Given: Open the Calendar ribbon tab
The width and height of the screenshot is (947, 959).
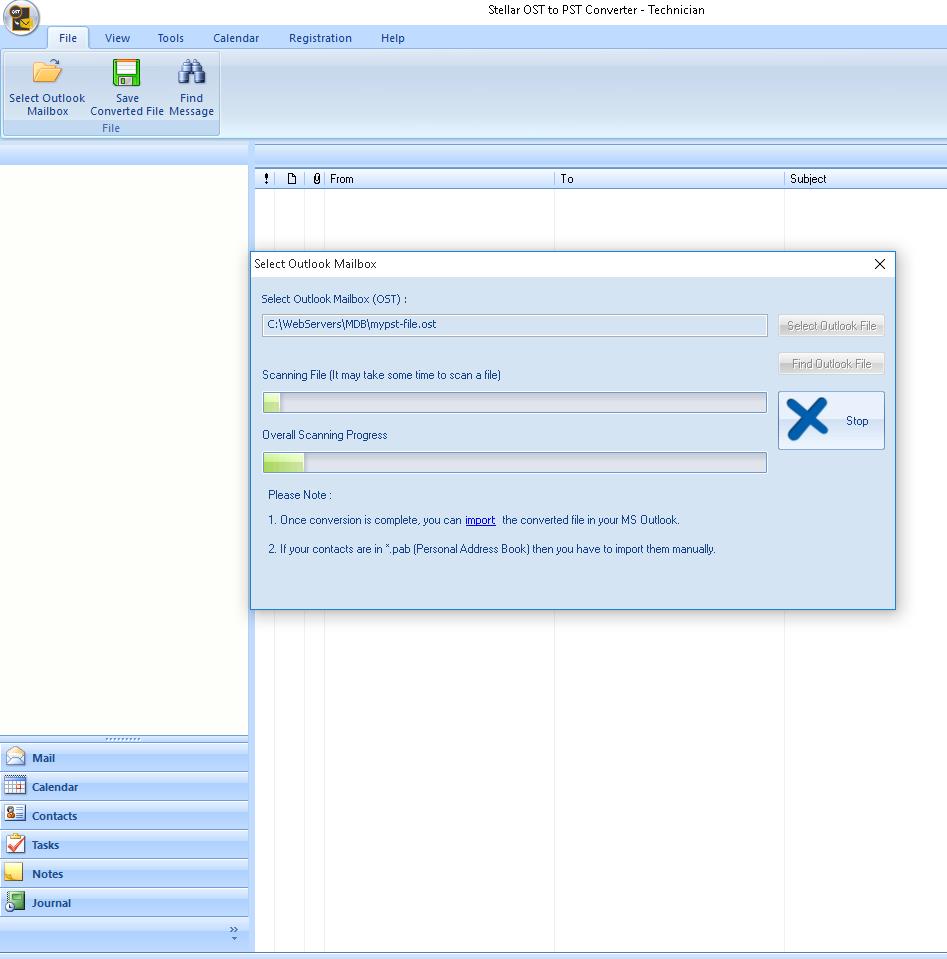Looking at the screenshot, I should [x=236, y=38].
